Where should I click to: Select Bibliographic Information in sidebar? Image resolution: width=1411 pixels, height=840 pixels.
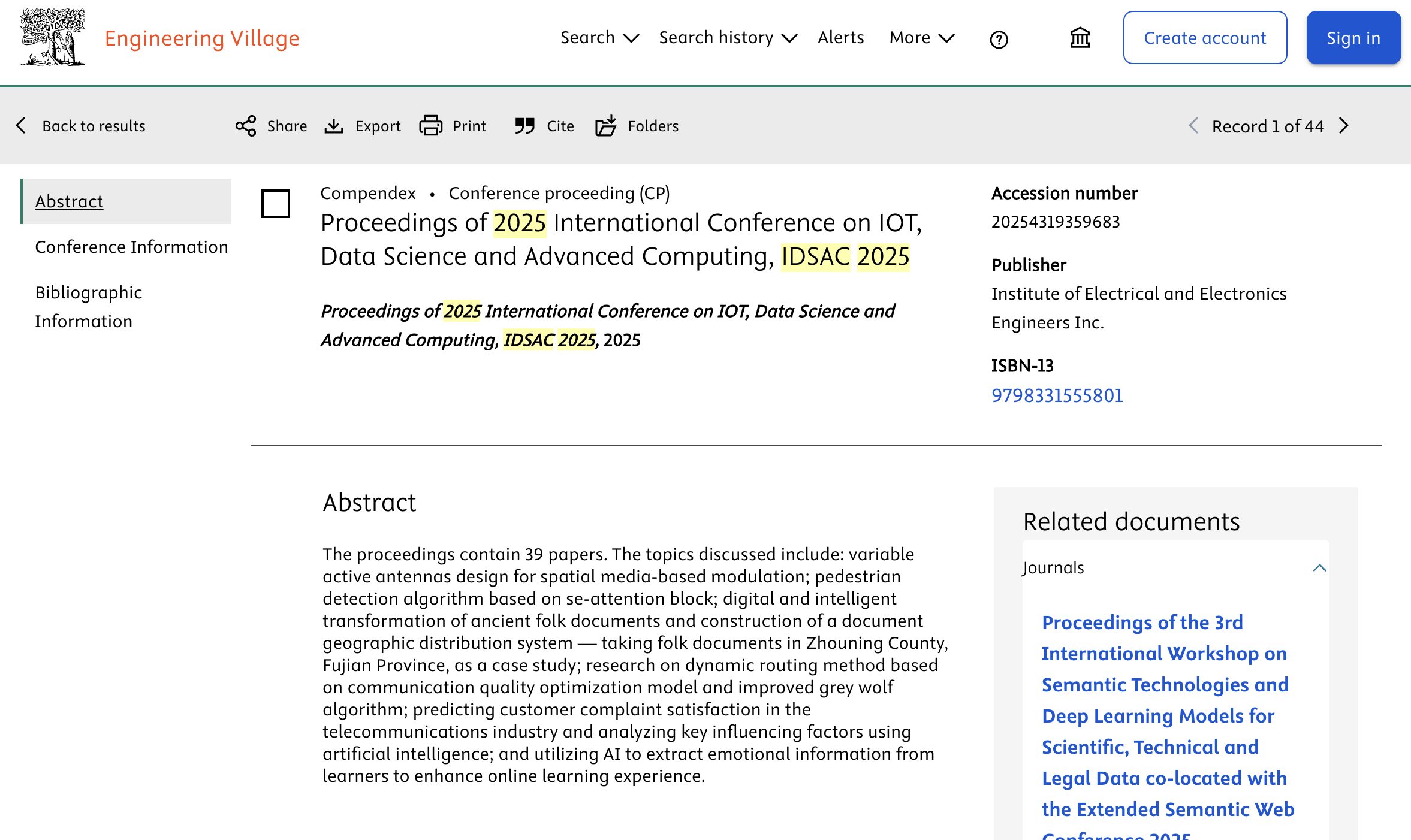tap(89, 307)
